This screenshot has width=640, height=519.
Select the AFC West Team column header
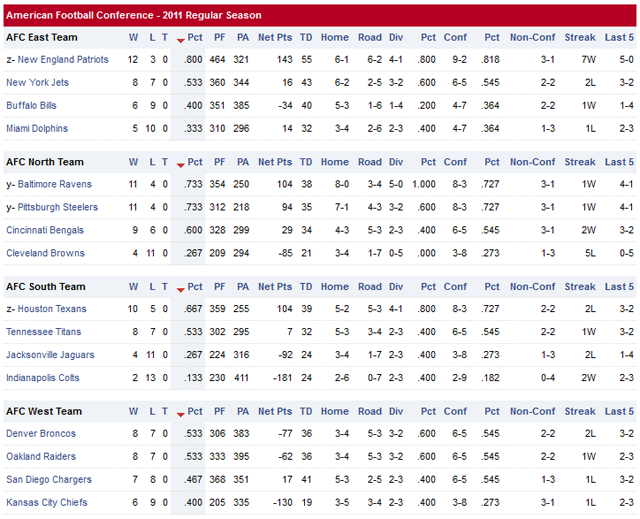[x=44, y=411]
